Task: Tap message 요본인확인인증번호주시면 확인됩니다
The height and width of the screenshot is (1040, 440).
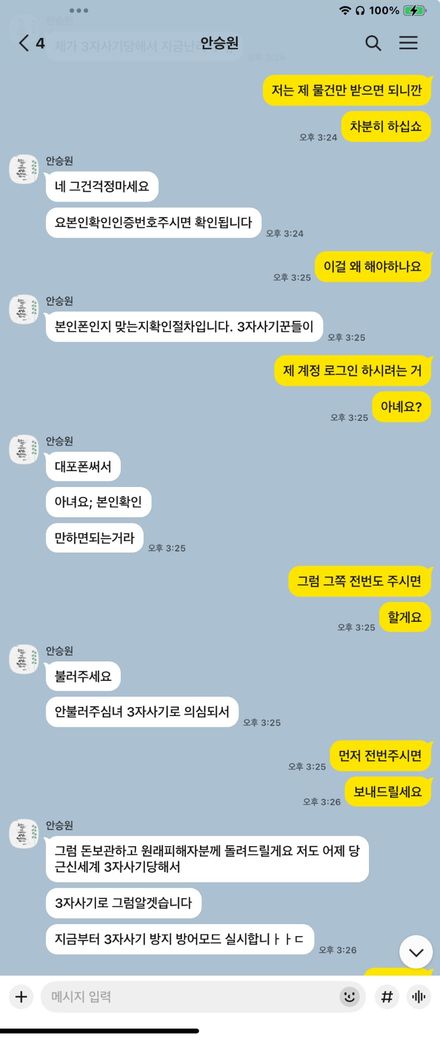Action: 153,222
